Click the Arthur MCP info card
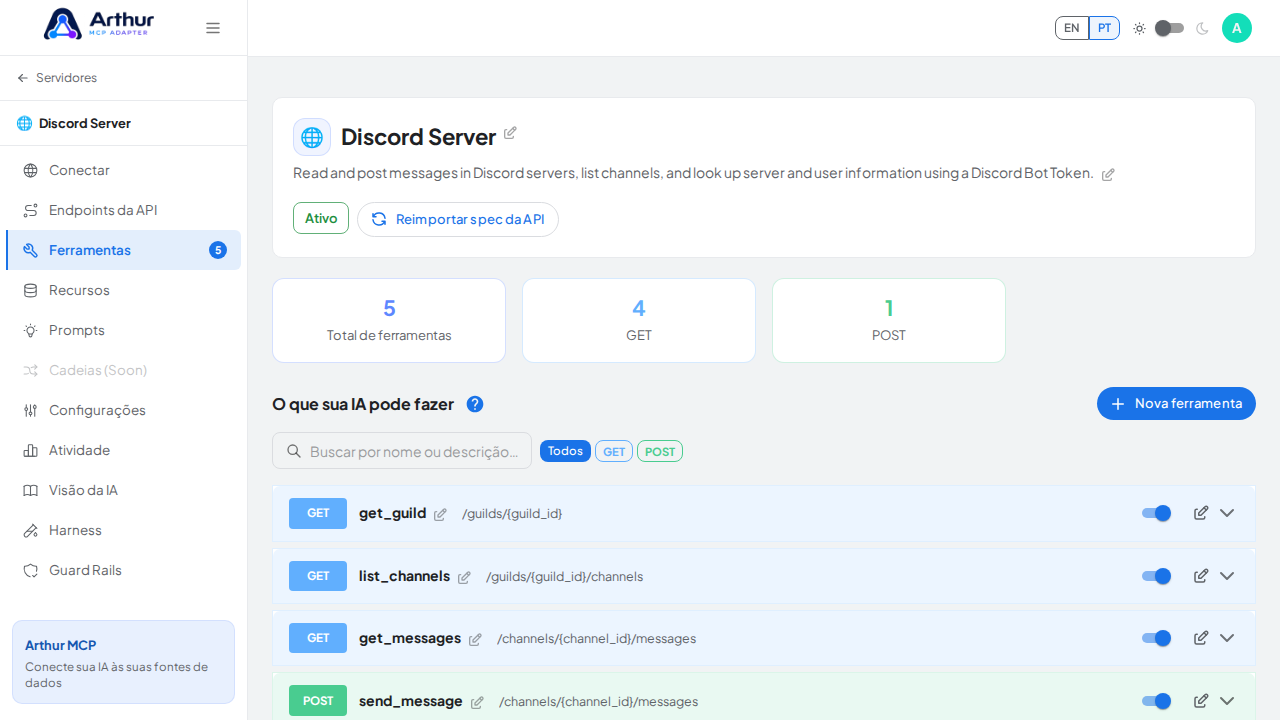This screenshot has height=720, width=1280. (123, 662)
